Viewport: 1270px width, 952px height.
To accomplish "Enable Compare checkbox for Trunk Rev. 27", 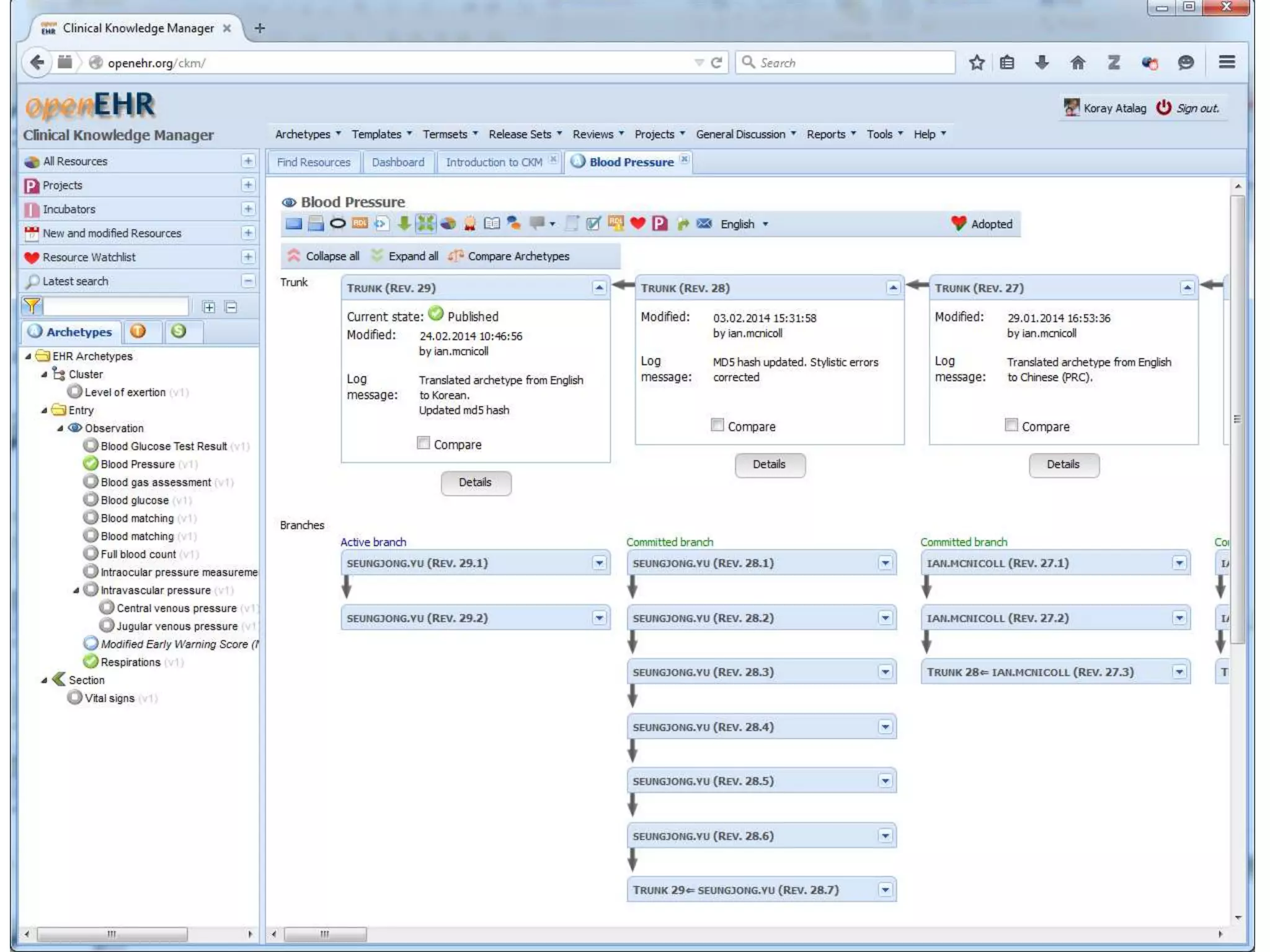I will pos(1011,425).
